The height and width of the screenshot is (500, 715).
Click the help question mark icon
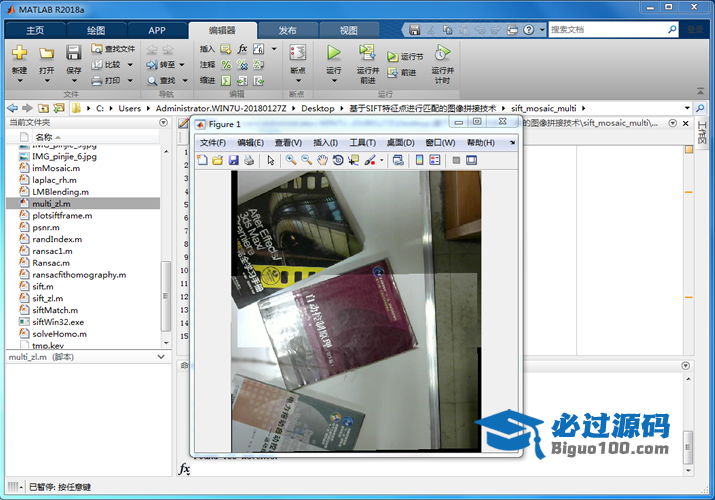click(x=528, y=30)
